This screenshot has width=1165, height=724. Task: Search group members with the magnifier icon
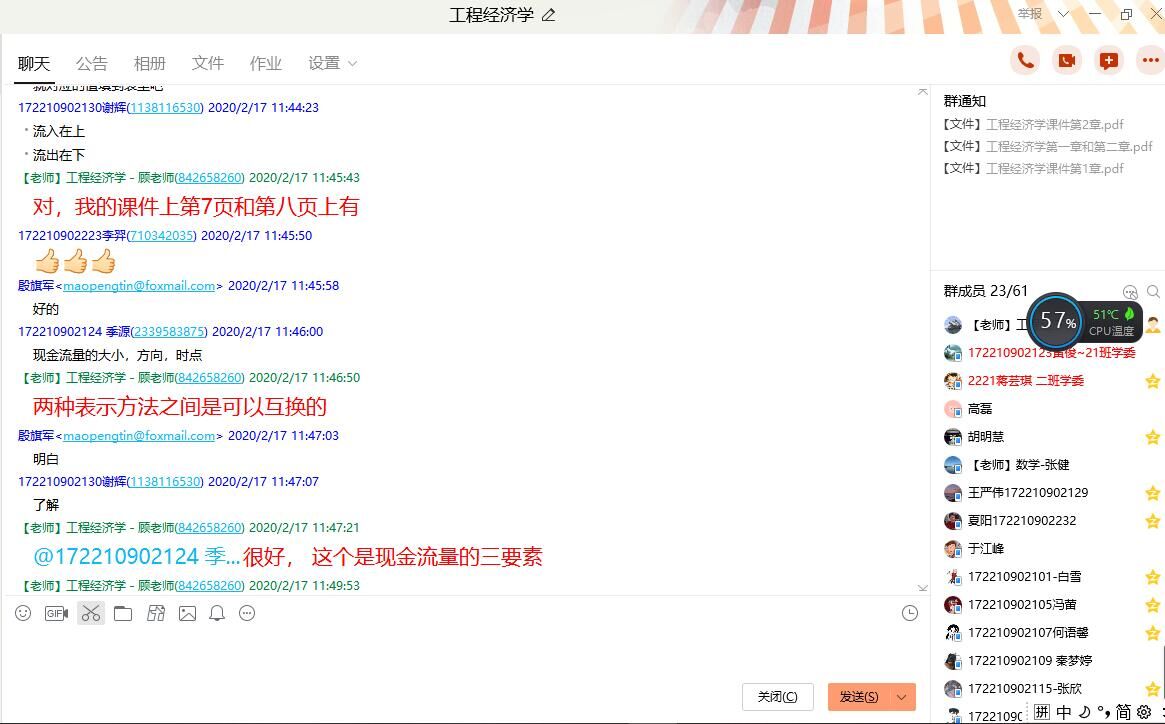[x=1153, y=292]
